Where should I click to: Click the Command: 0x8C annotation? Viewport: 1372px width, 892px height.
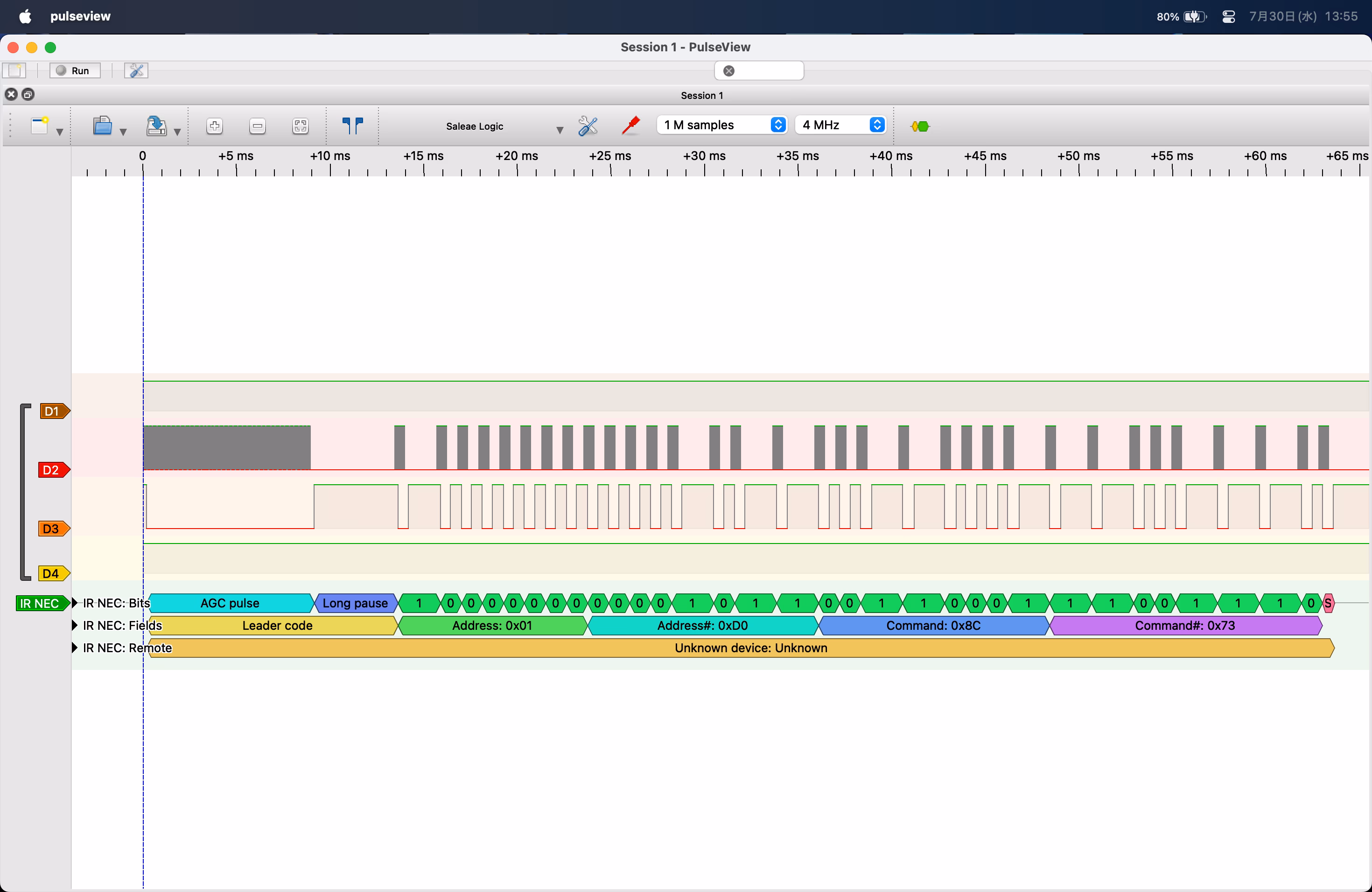coord(933,625)
